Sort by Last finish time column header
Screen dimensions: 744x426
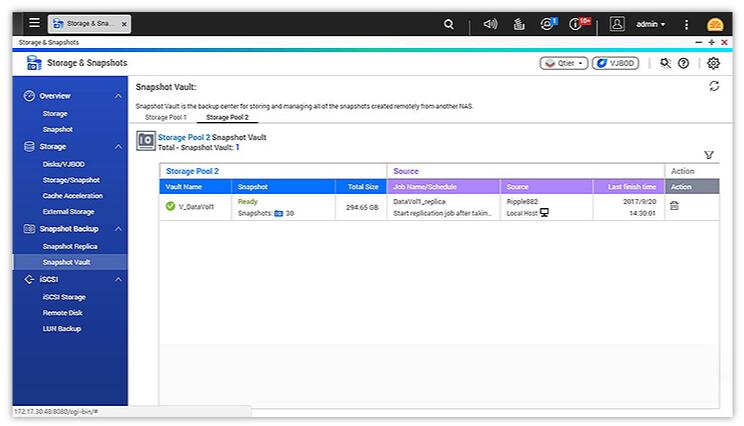[629, 186]
